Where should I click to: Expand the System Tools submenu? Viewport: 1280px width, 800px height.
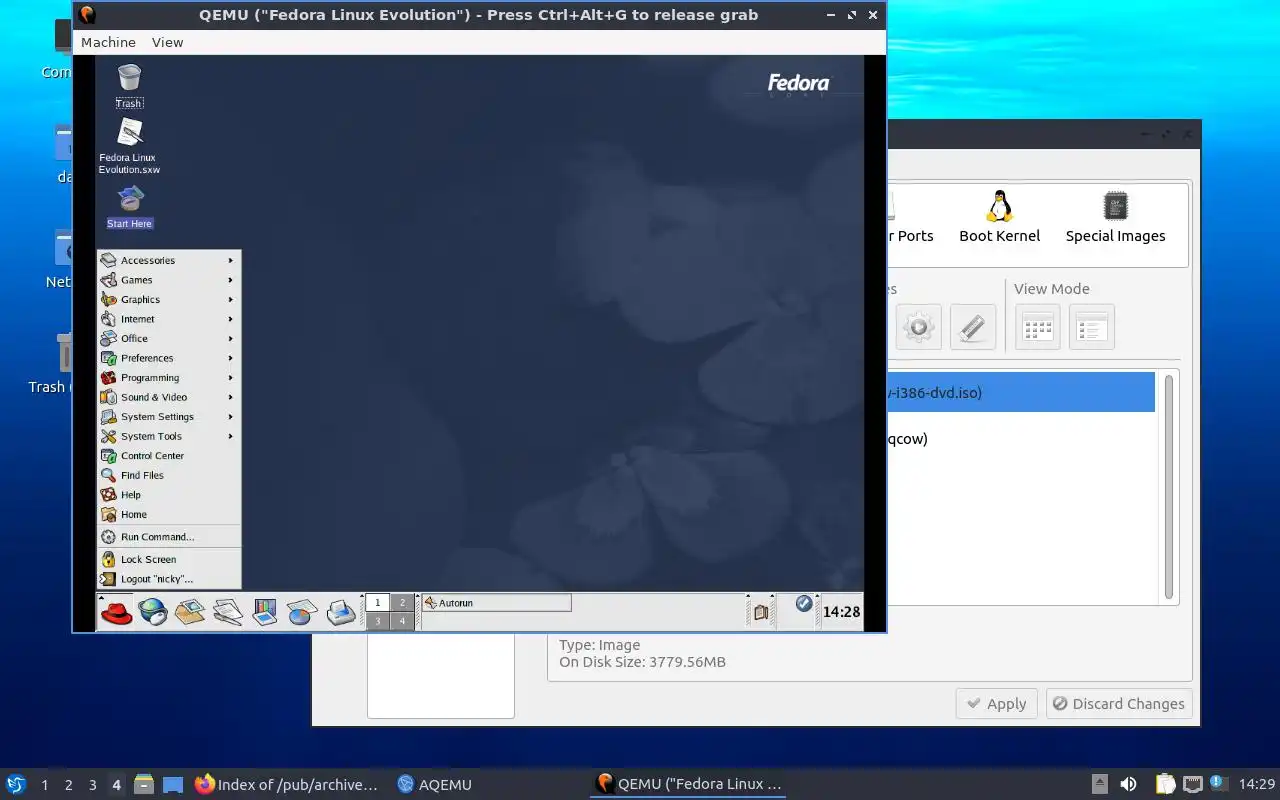pyautogui.click(x=168, y=436)
